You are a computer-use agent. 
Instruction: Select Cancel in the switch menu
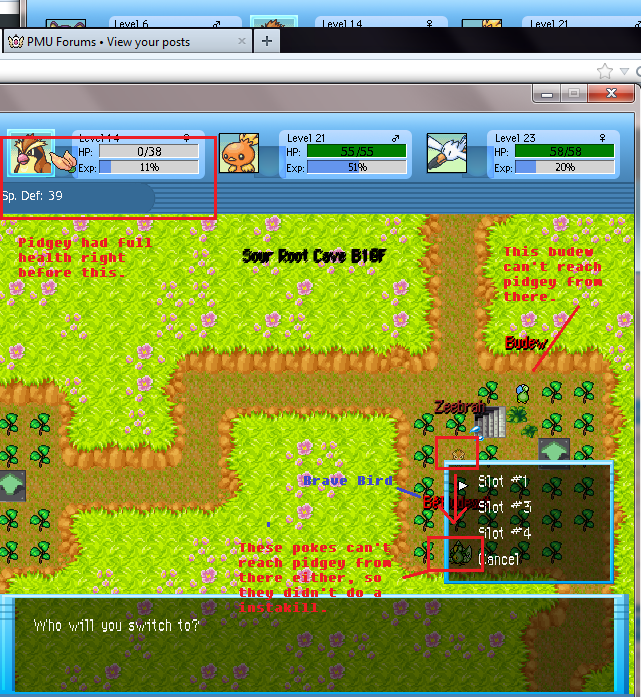point(499,559)
